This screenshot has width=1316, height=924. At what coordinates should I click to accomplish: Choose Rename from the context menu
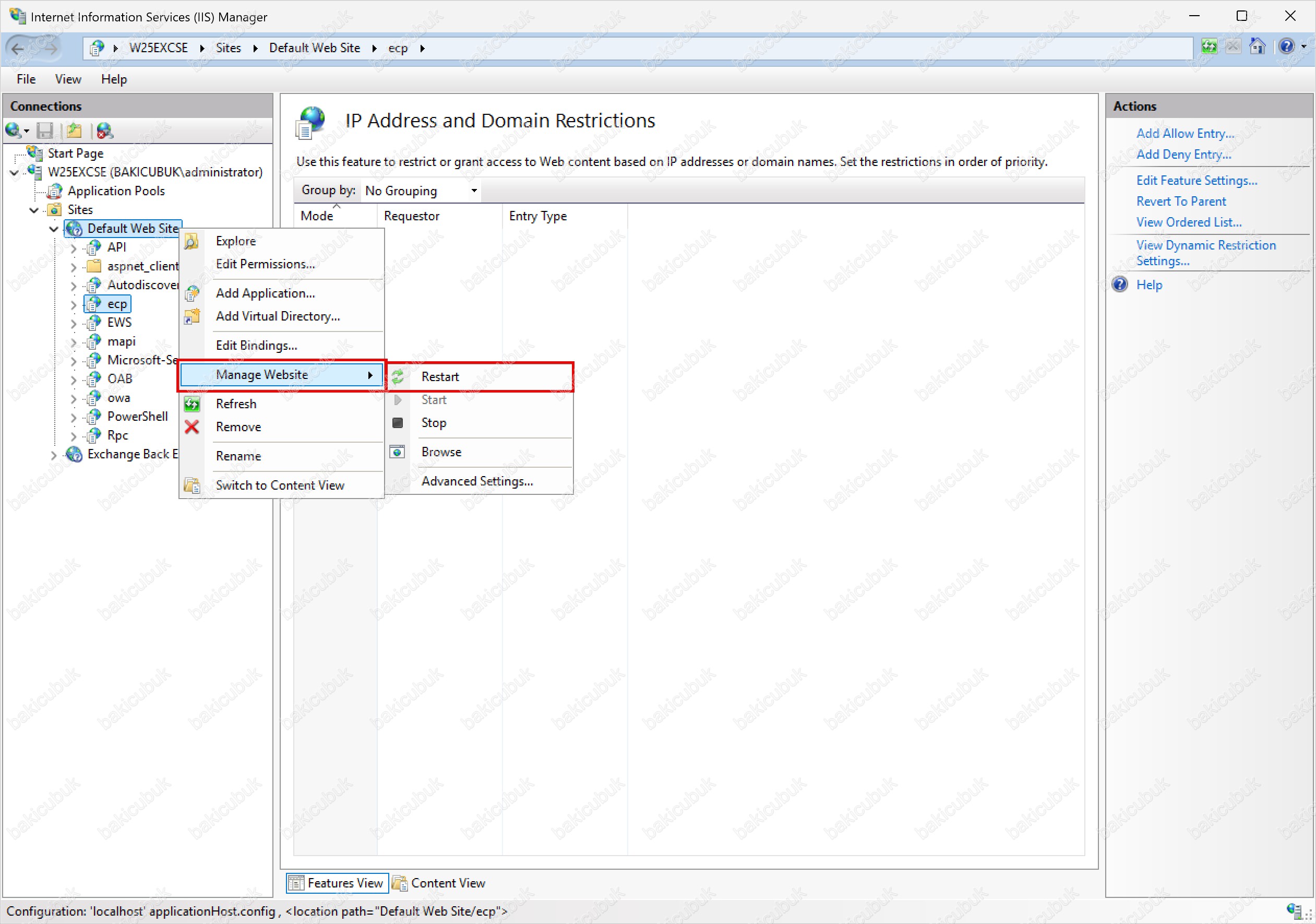[281, 456]
